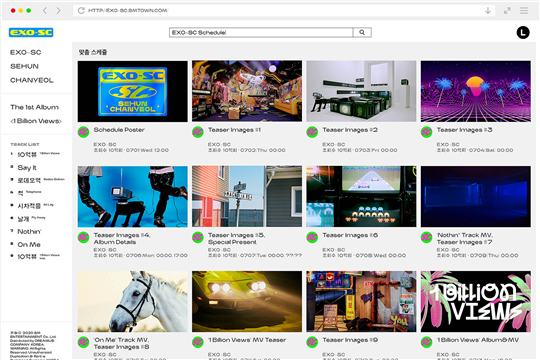
Task: Click the channel icon beside Teaser Images #6
Action: pos(312,237)
